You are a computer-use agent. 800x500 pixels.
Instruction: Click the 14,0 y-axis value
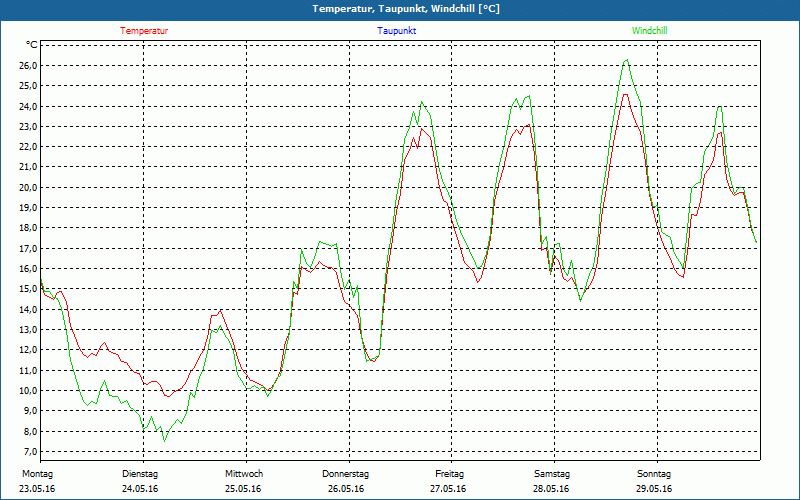(29, 309)
